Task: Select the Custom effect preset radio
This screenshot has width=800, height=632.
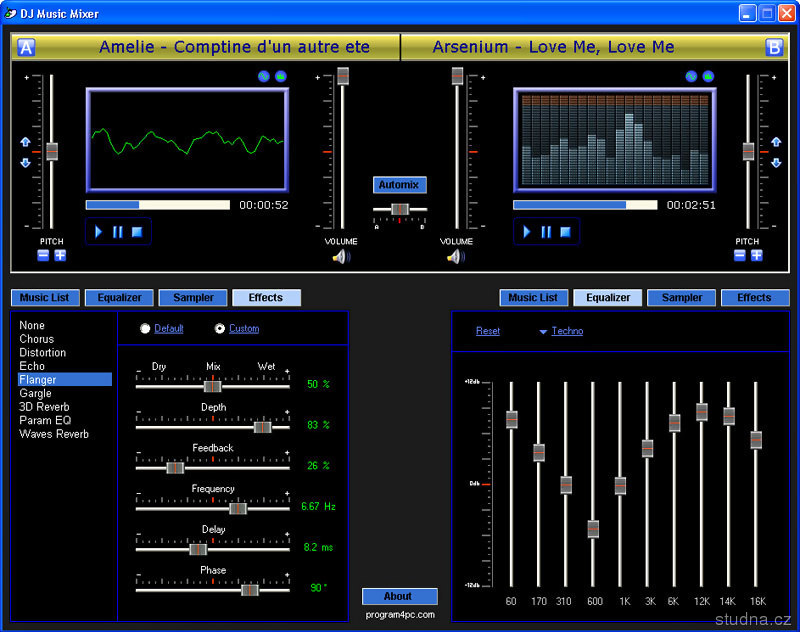Action: click(219, 328)
